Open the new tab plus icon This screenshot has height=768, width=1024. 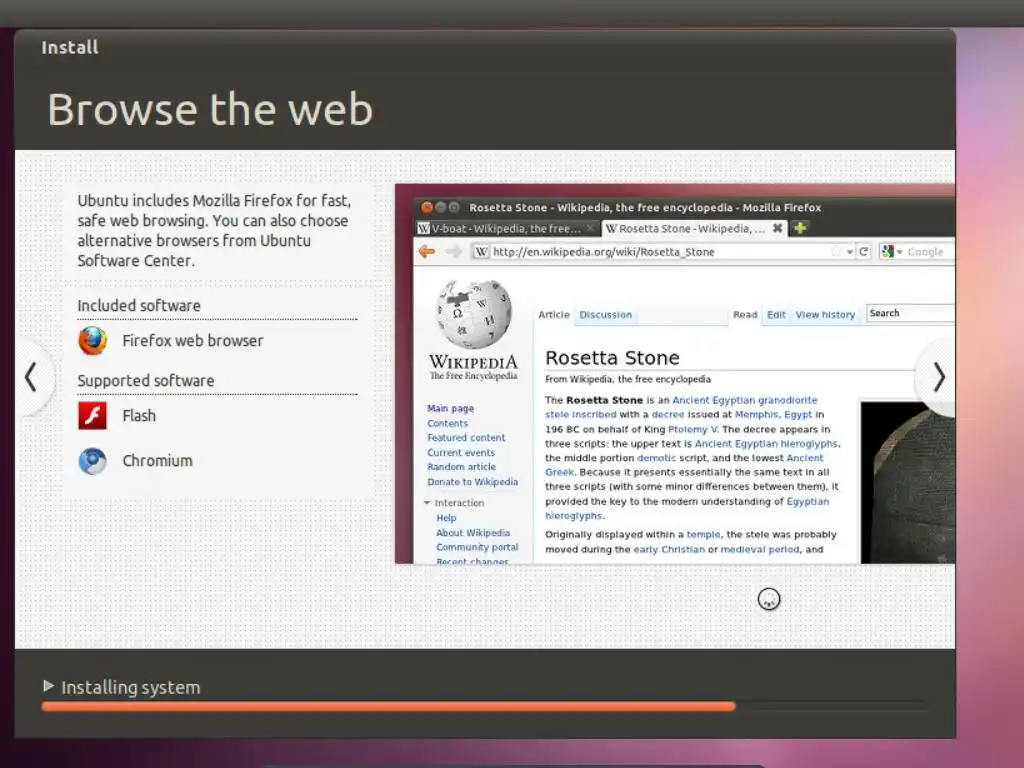coord(800,228)
